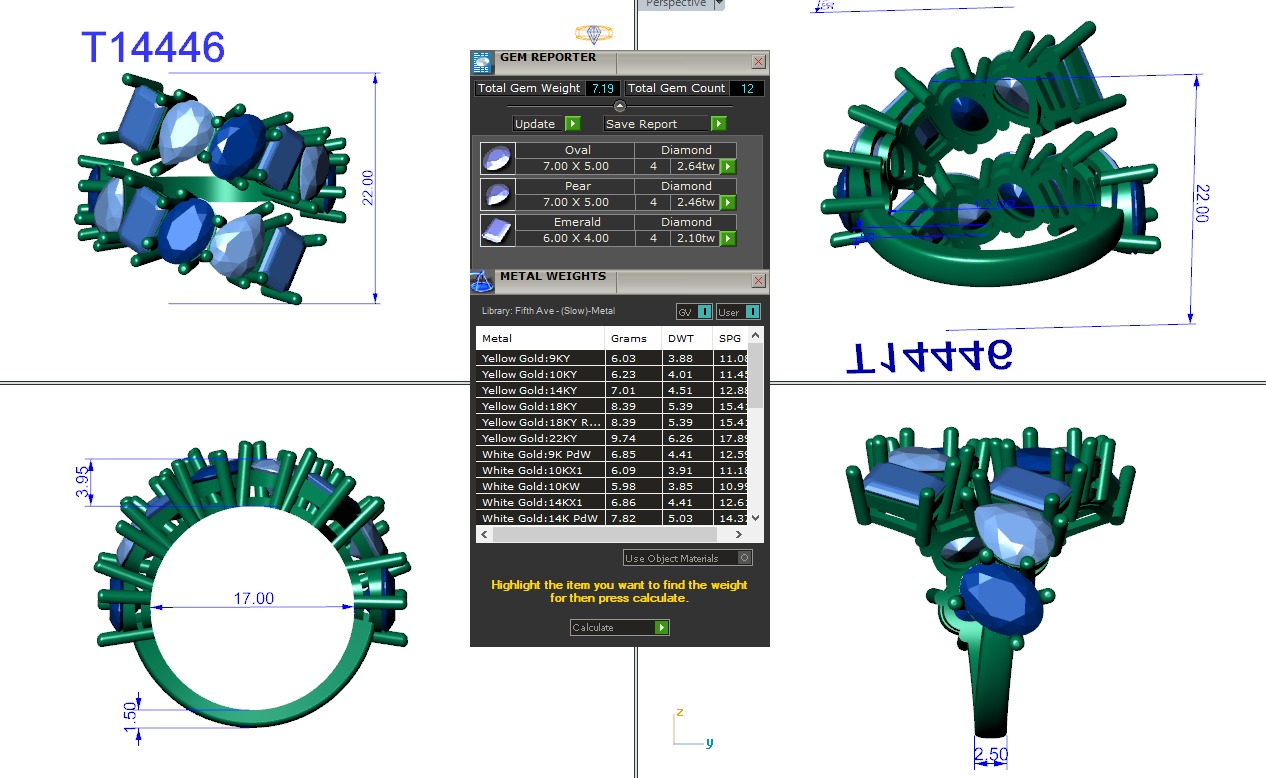The image size is (1266, 778).
Task: Select the Yellow Gold:14KY row
Action: pyautogui.click(x=540, y=391)
